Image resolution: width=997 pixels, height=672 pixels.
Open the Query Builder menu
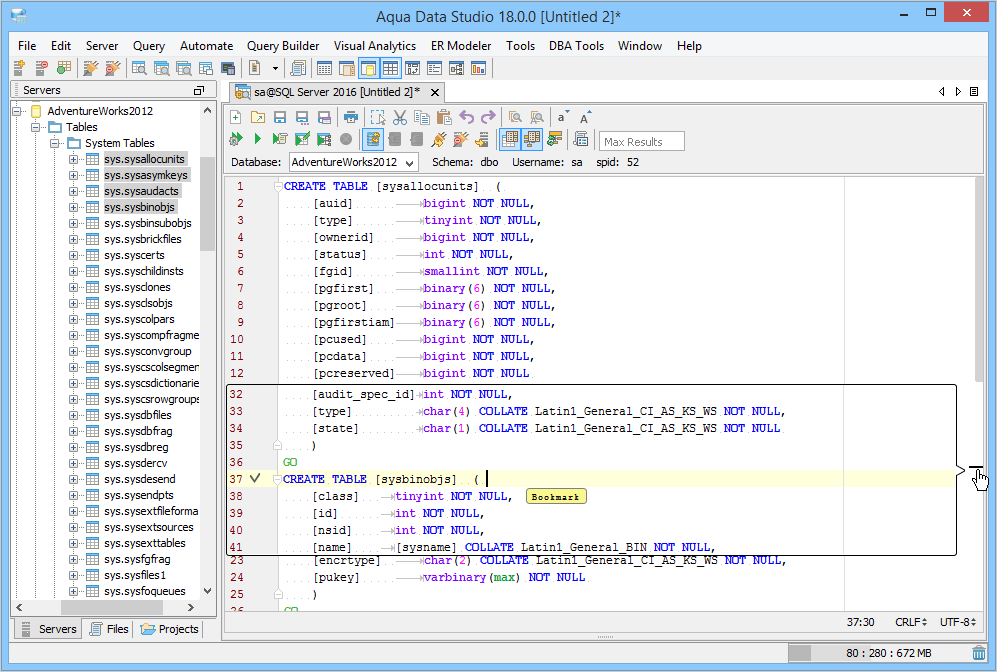click(283, 46)
